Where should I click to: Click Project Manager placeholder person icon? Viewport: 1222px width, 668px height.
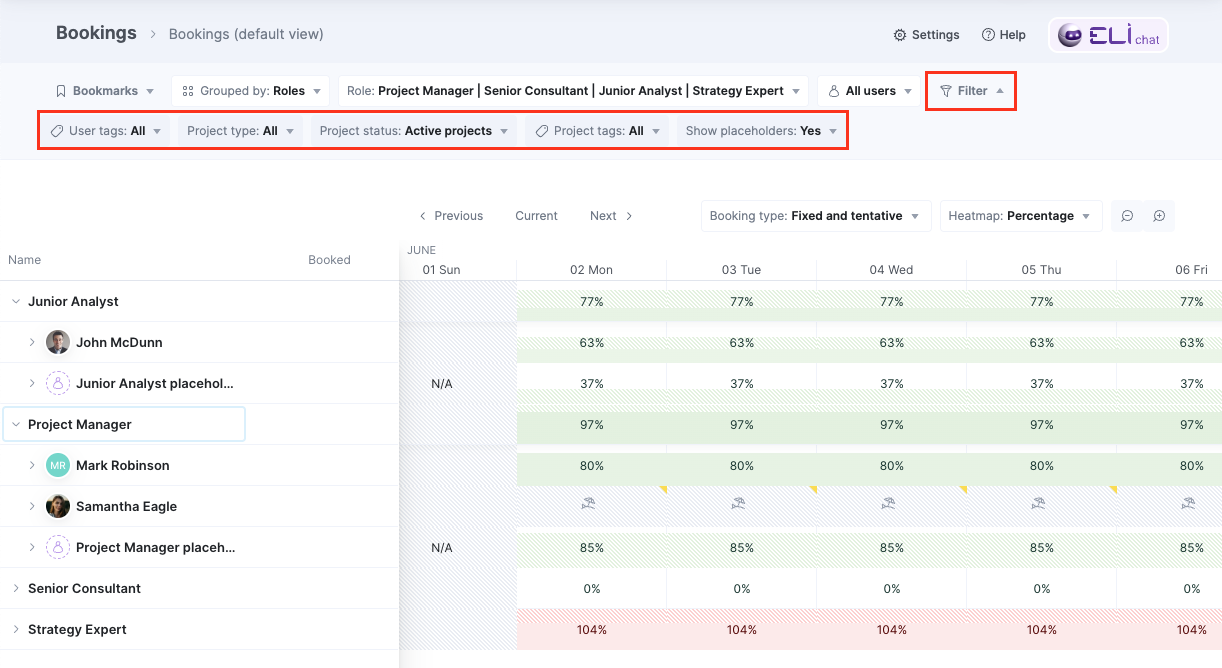[x=58, y=547]
